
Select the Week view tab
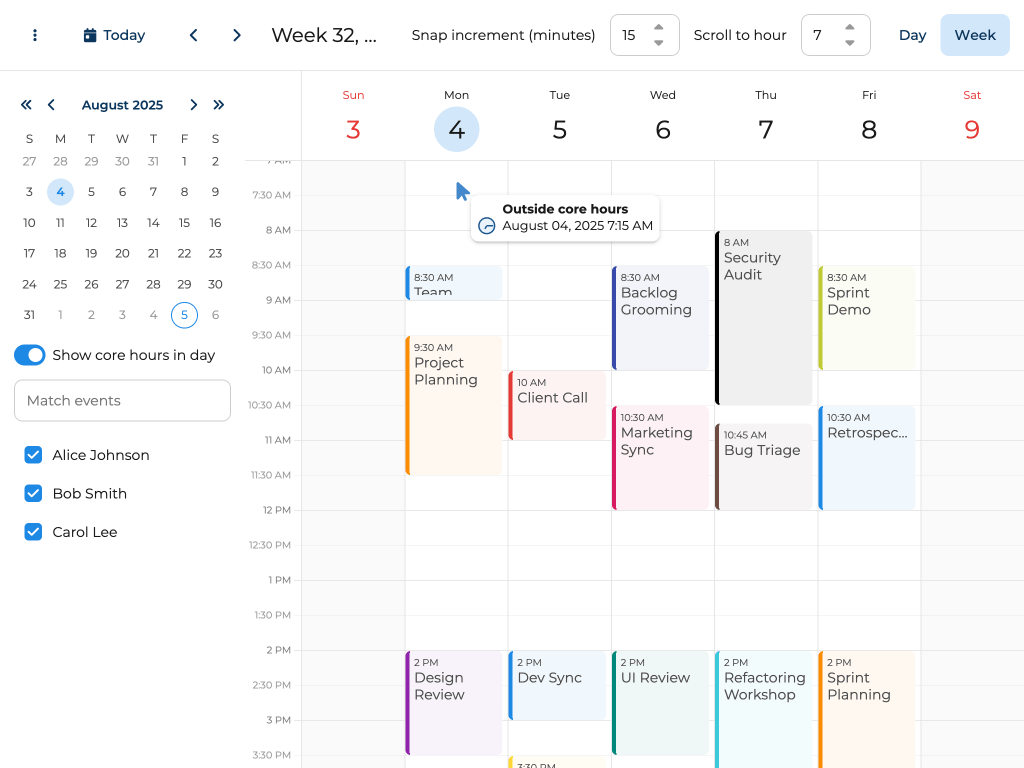[974, 35]
